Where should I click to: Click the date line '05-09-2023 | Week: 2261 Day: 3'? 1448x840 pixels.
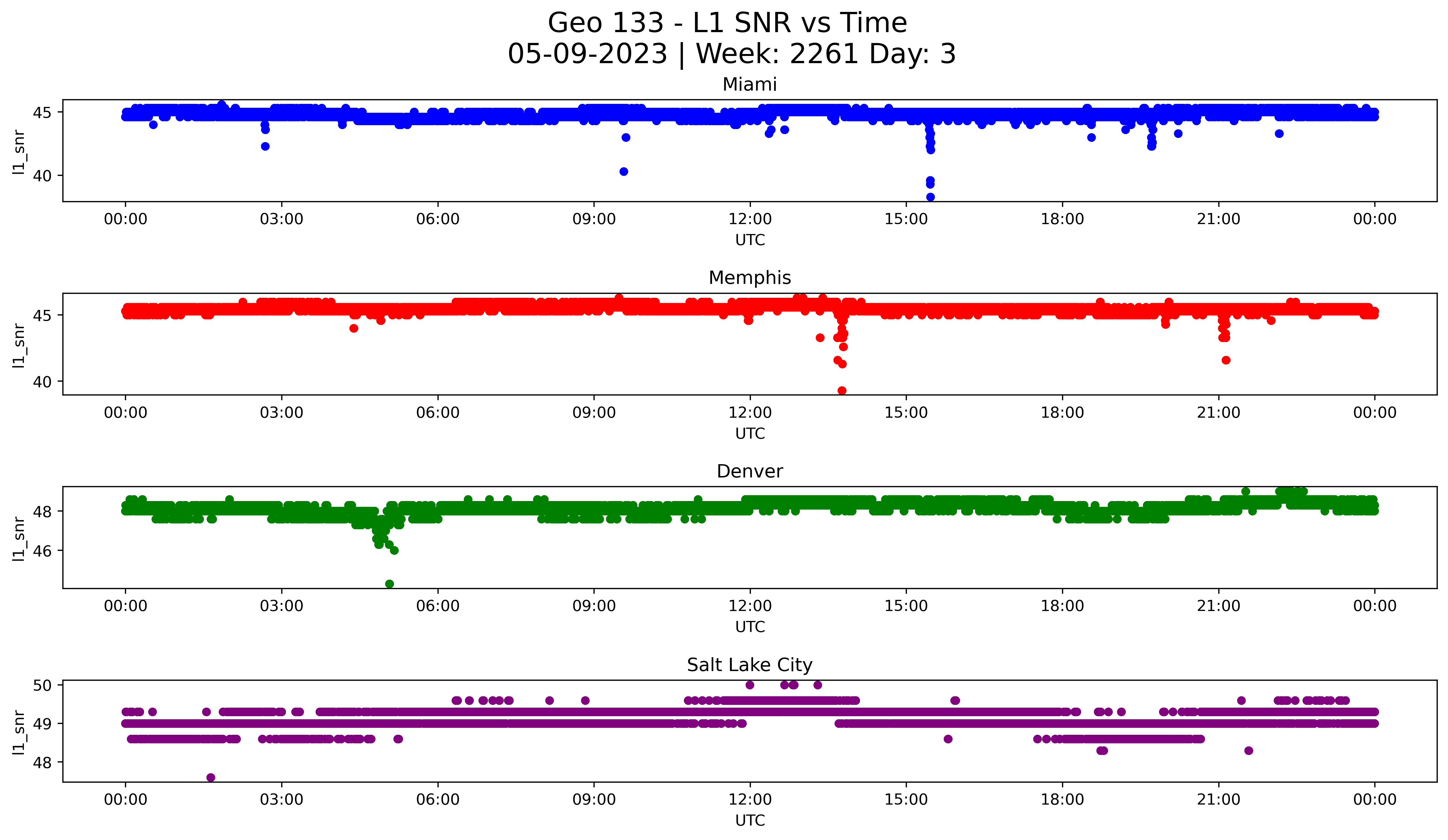pyautogui.click(x=731, y=54)
